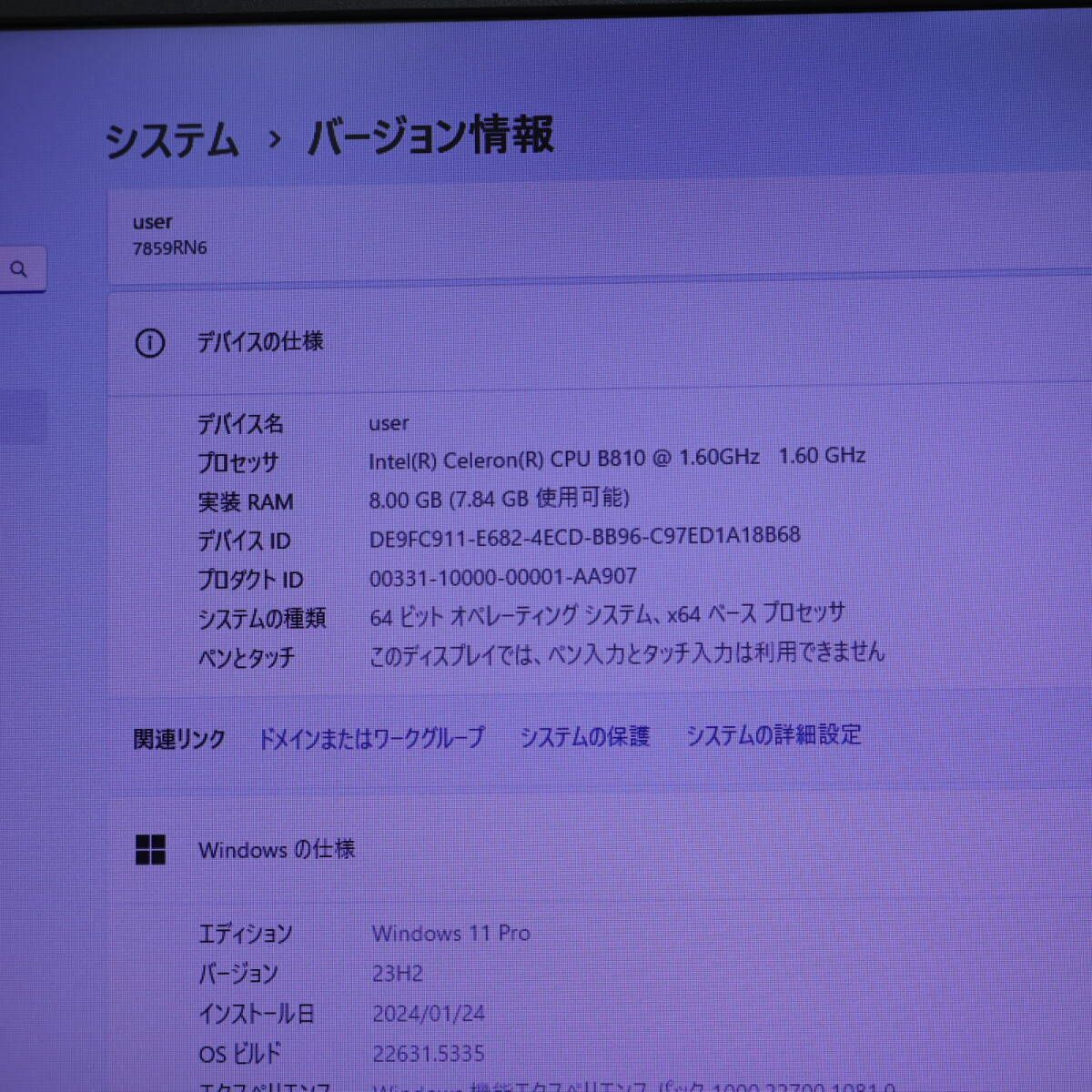Screen dimensions: 1092x1092
Task: Select the 実装 RAM label
Action: tap(246, 502)
